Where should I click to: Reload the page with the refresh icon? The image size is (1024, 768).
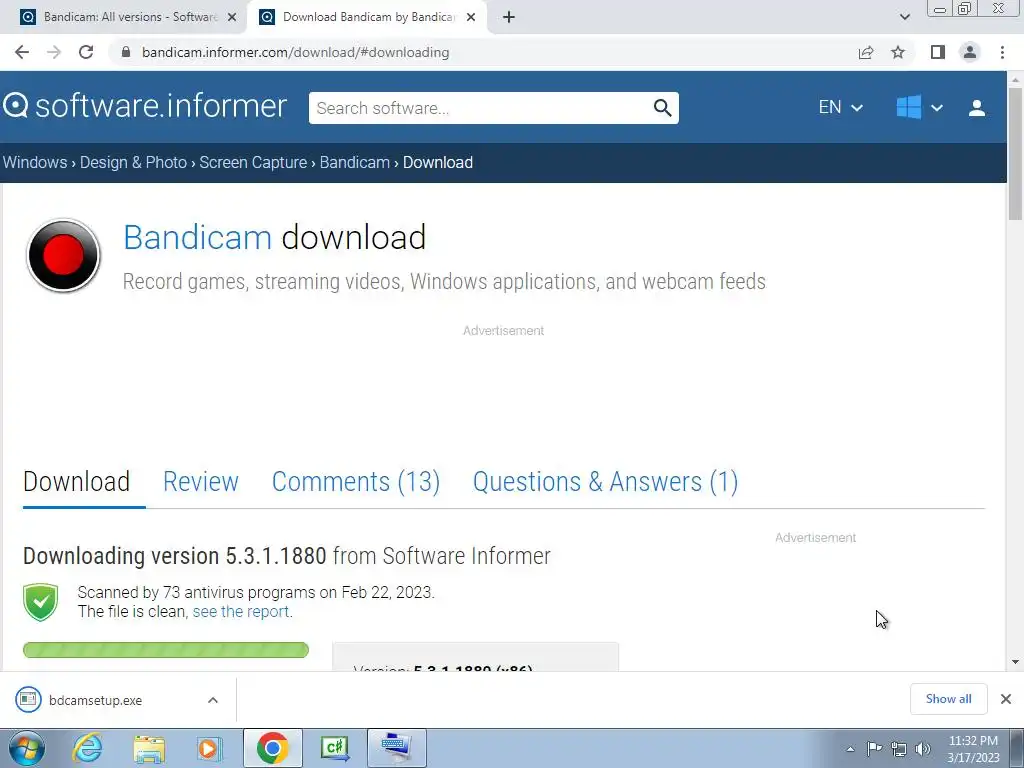pos(86,52)
